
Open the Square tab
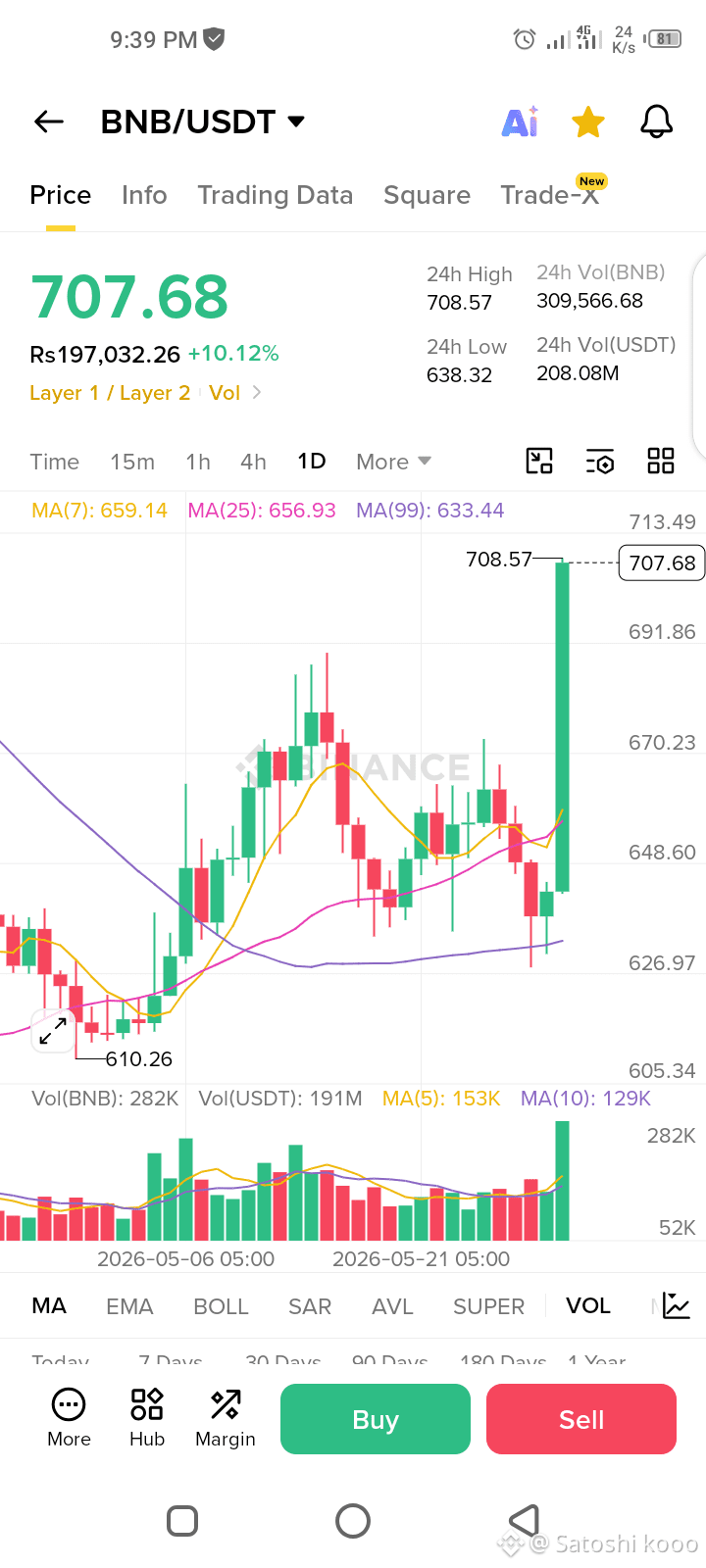[427, 195]
